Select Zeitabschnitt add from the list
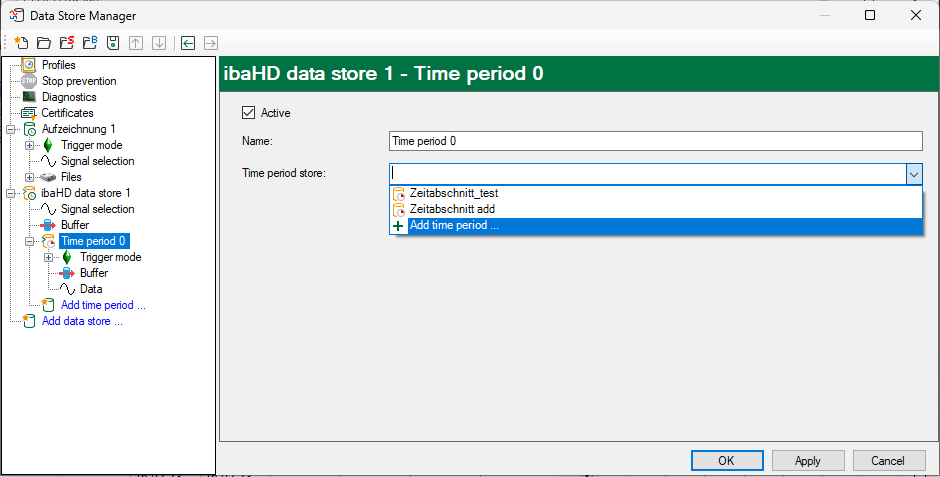 click(452, 209)
